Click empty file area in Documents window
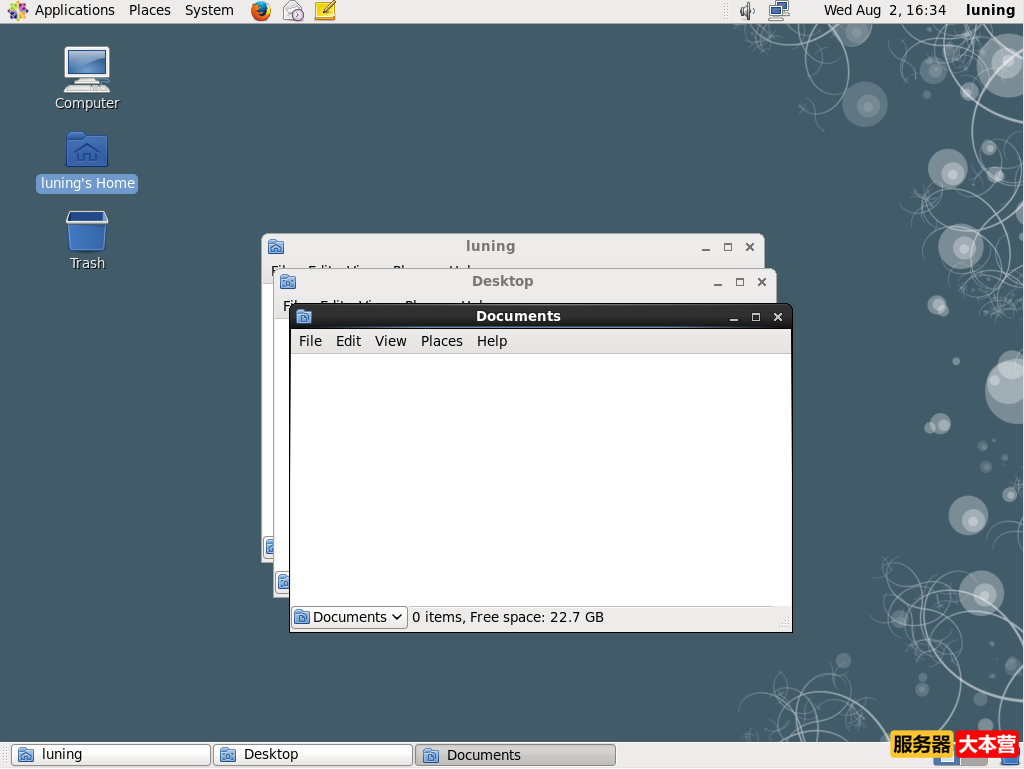The height and width of the screenshot is (769, 1024). coord(540,480)
